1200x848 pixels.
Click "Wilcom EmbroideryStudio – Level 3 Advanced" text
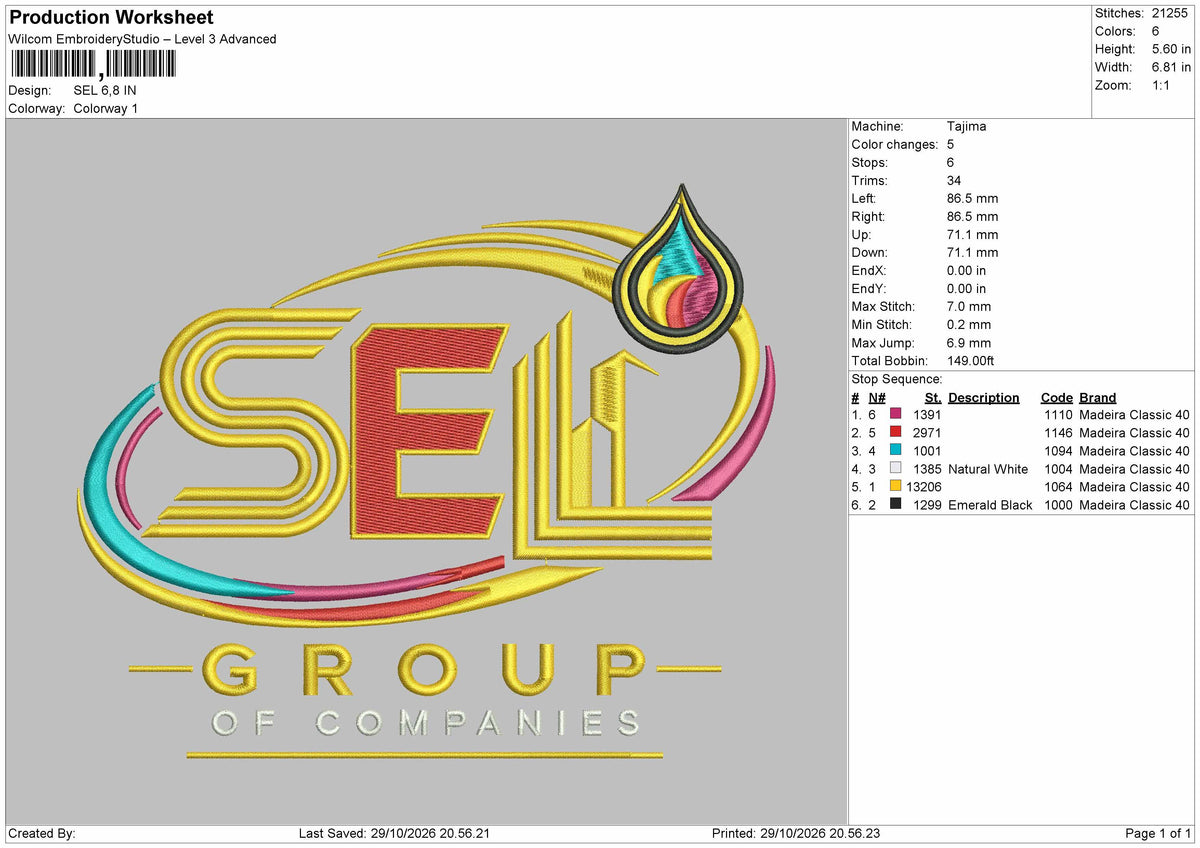coord(142,39)
